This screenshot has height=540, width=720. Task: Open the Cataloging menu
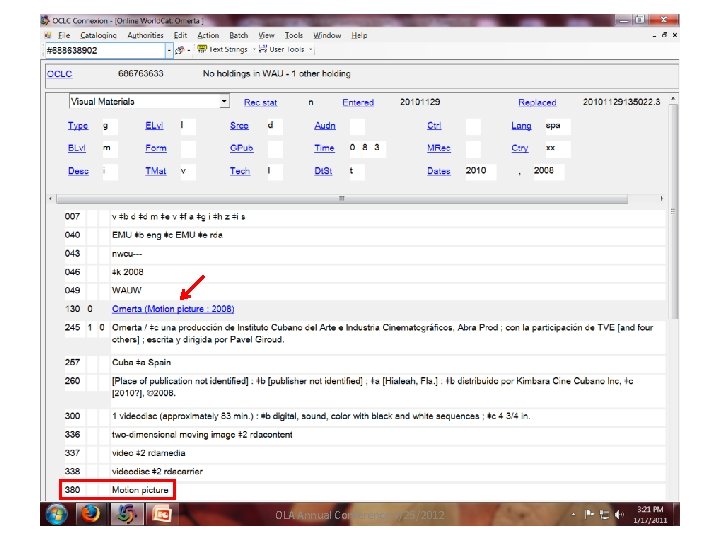[98, 35]
